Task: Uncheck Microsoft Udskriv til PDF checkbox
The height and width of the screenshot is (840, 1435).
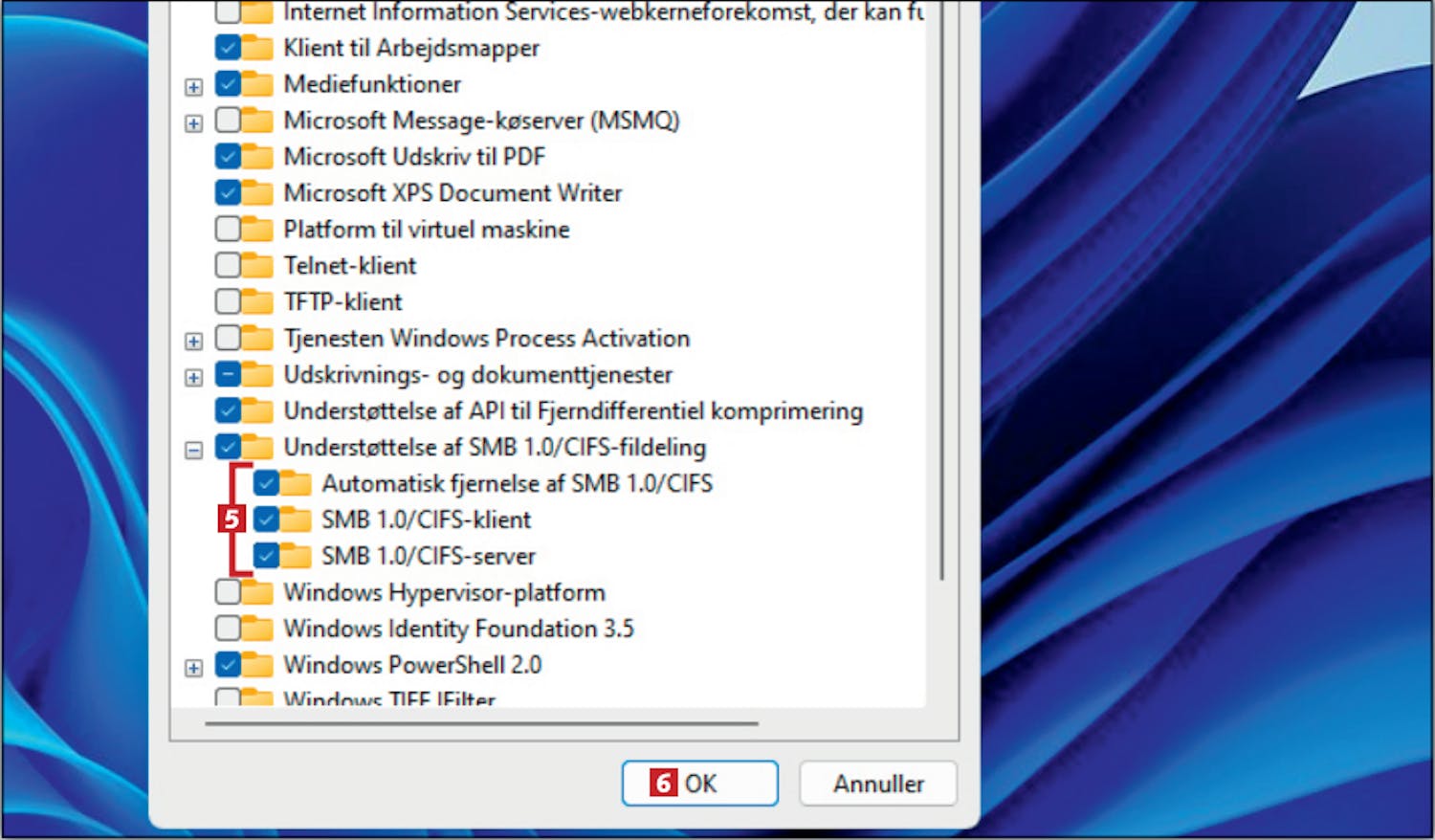Action: coord(228,156)
